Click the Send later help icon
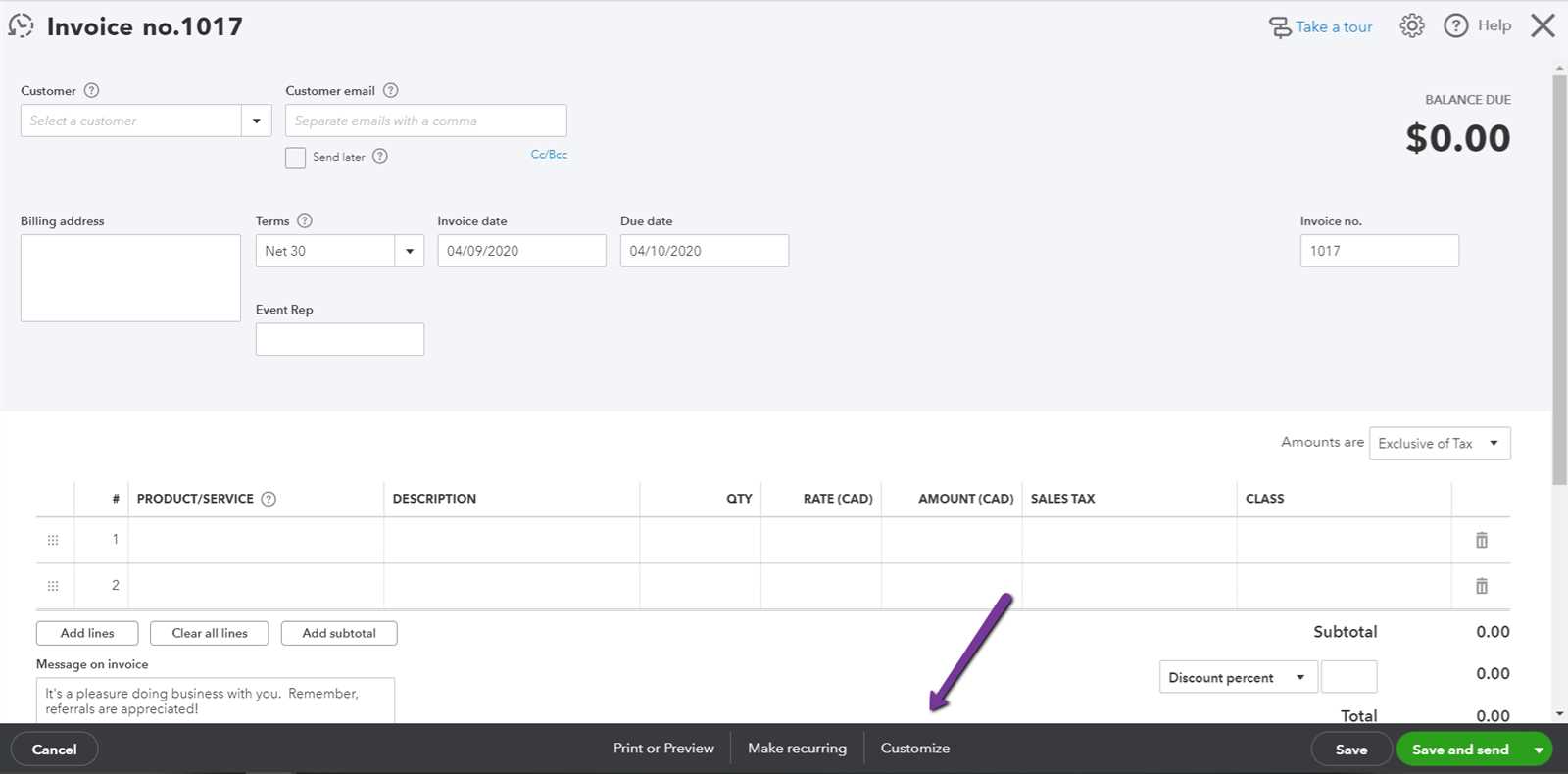 [380, 156]
